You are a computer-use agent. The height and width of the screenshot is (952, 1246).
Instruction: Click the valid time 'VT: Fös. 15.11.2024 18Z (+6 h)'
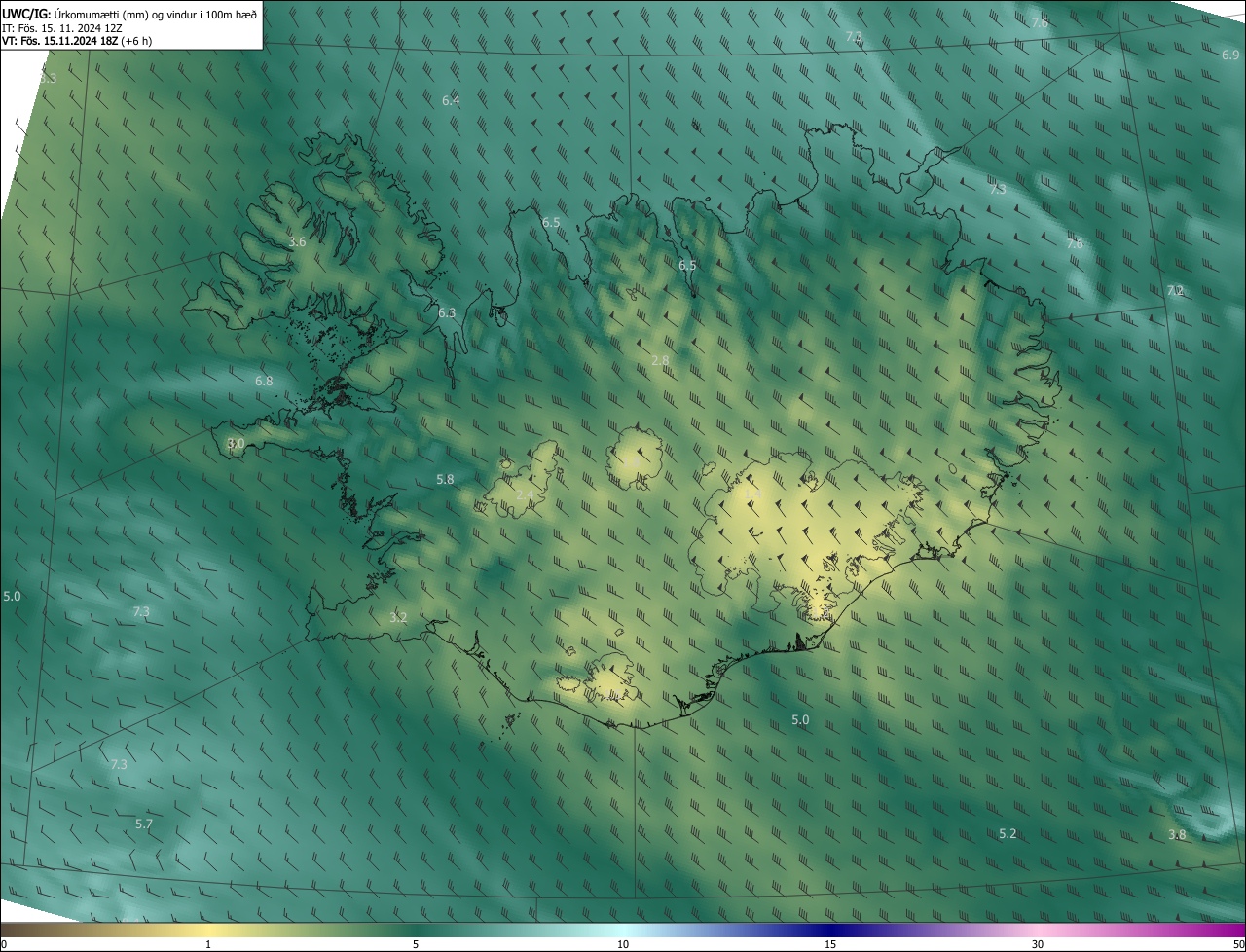coord(77,41)
